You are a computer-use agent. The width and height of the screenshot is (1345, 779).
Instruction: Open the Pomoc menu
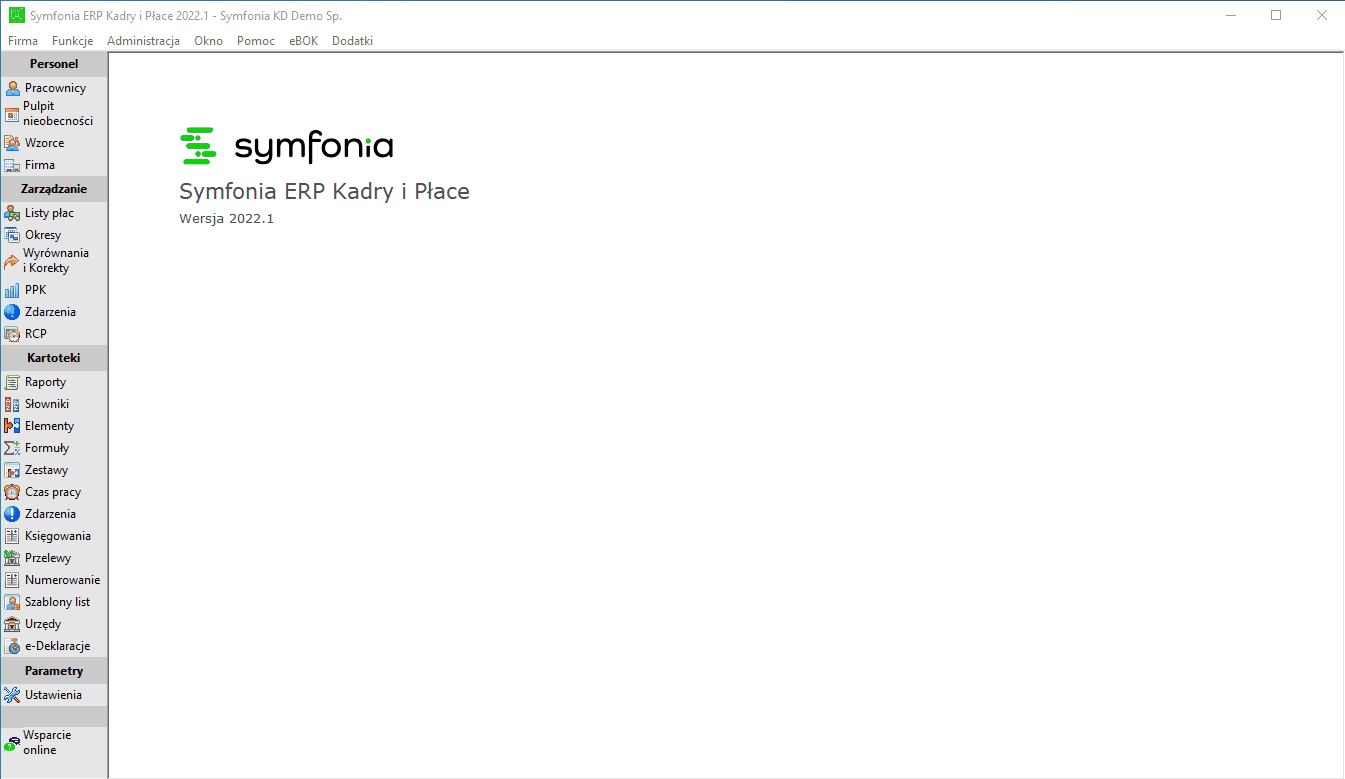[256, 41]
